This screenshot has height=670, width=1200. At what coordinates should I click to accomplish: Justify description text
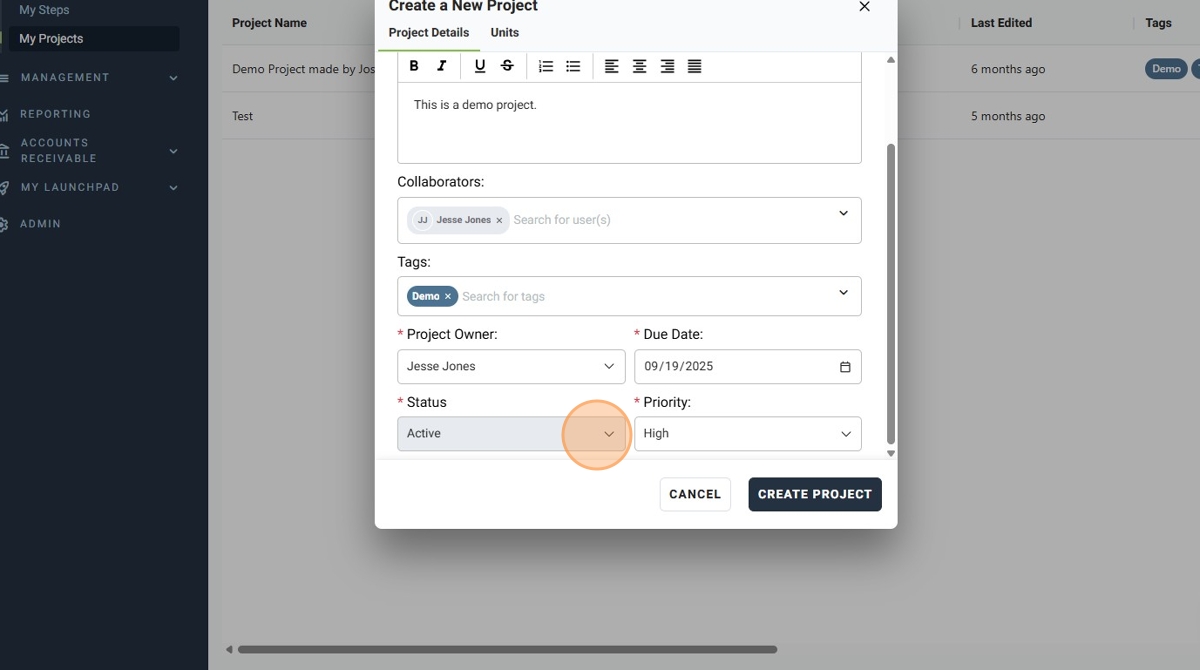(694, 66)
